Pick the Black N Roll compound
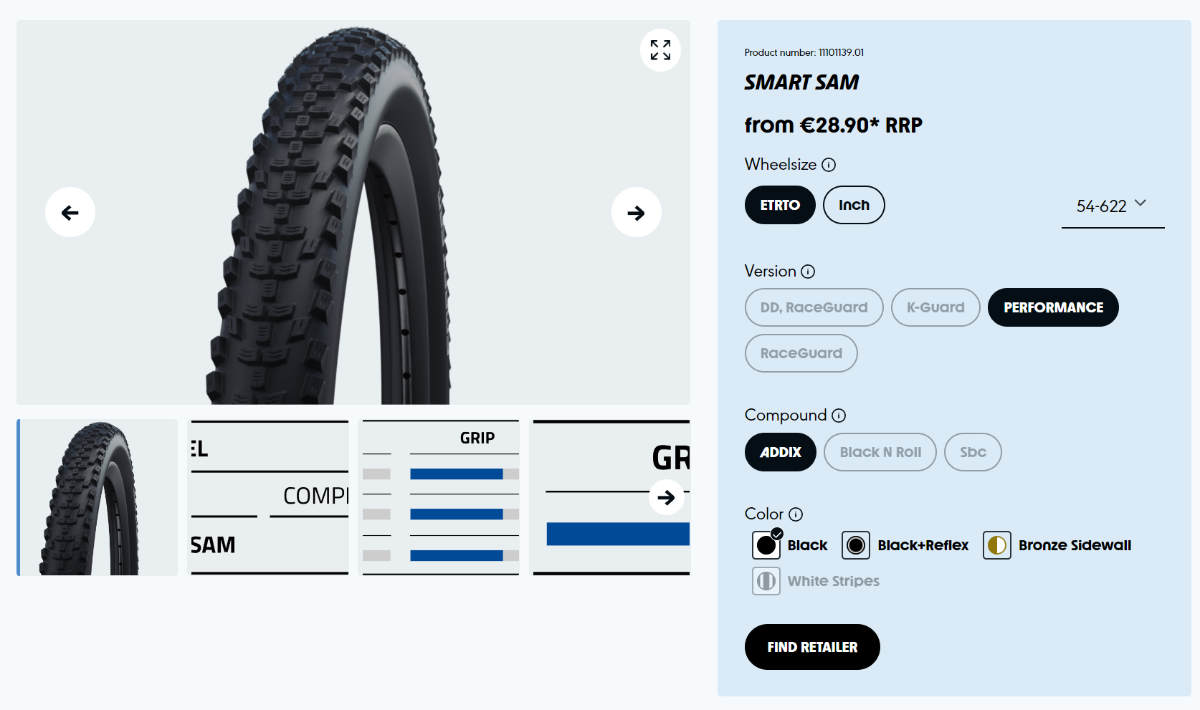The height and width of the screenshot is (710, 1200). point(880,452)
